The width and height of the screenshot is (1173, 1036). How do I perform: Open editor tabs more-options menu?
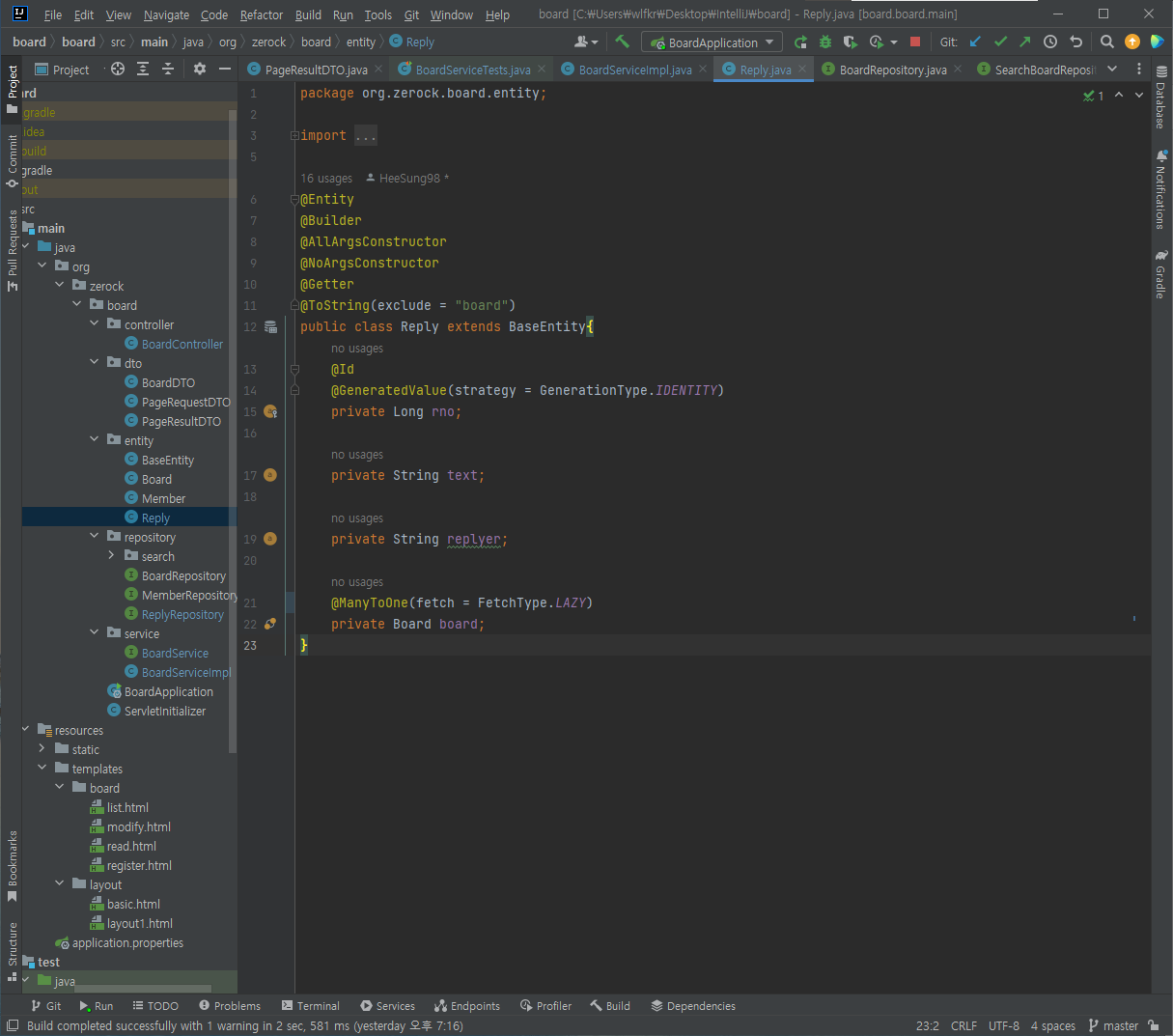click(x=1139, y=69)
